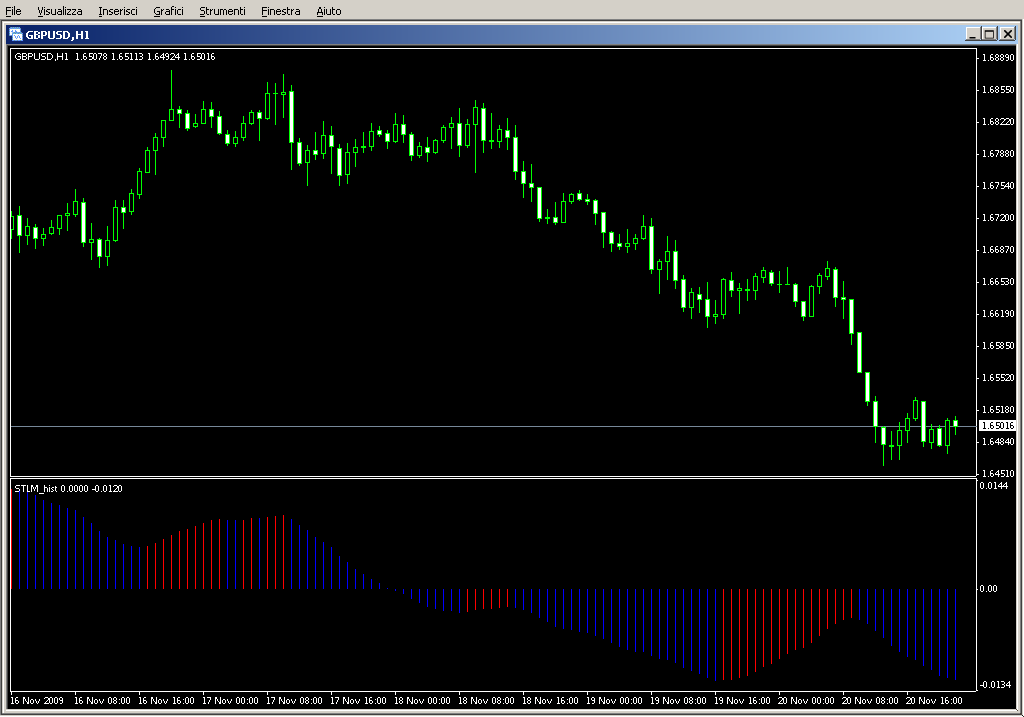The width and height of the screenshot is (1024, 717).
Task: Click the 1.66190 price scale label
Action: pyautogui.click(x=999, y=313)
